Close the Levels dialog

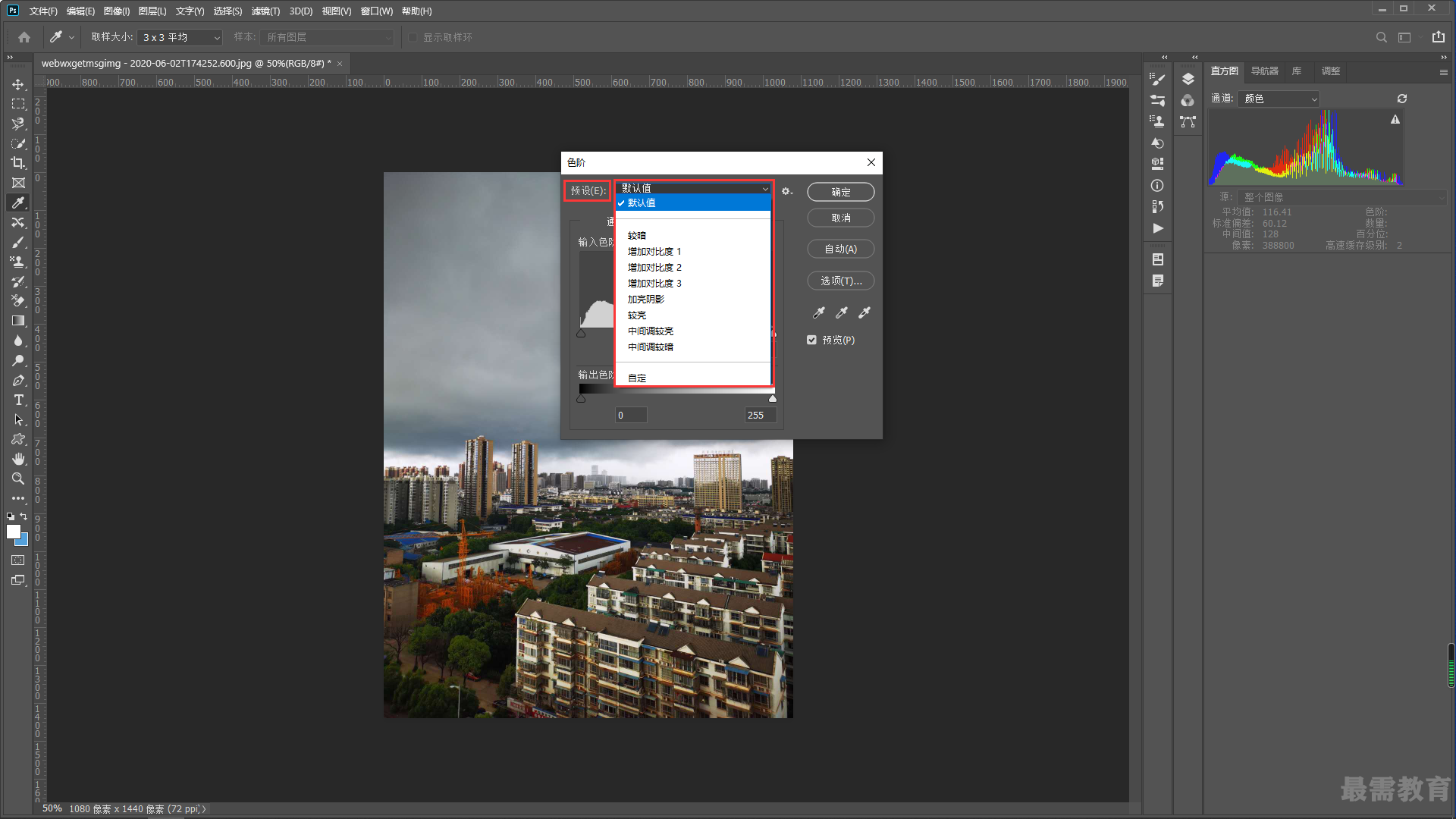pos(871,162)
